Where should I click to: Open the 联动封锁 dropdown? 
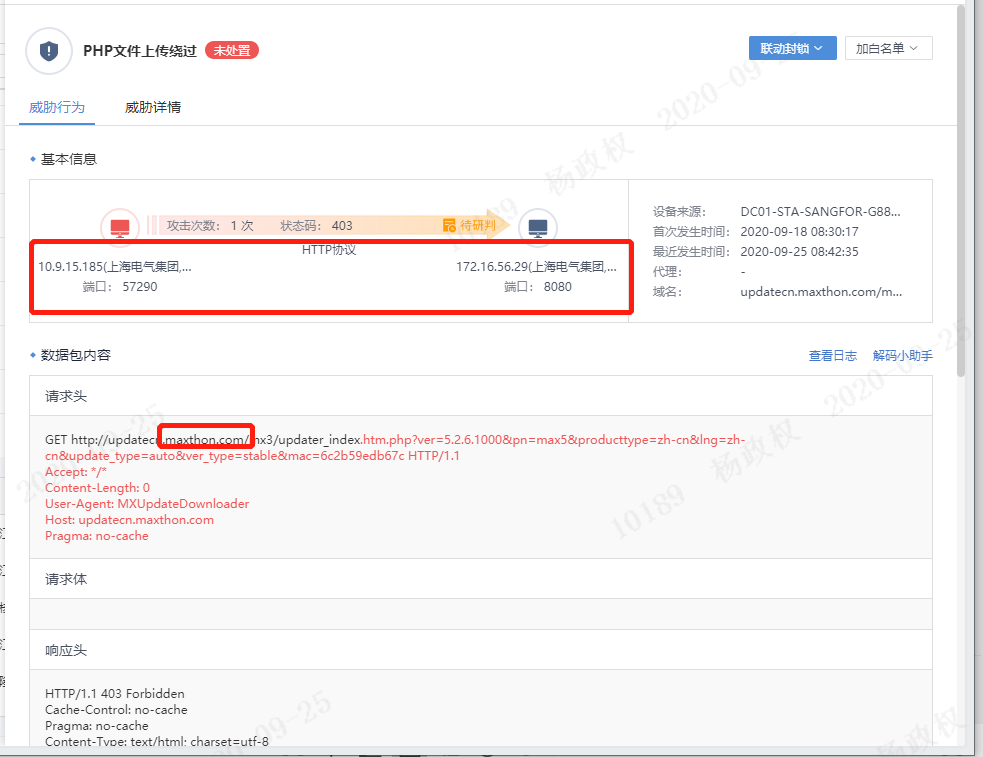coord(792,48)
